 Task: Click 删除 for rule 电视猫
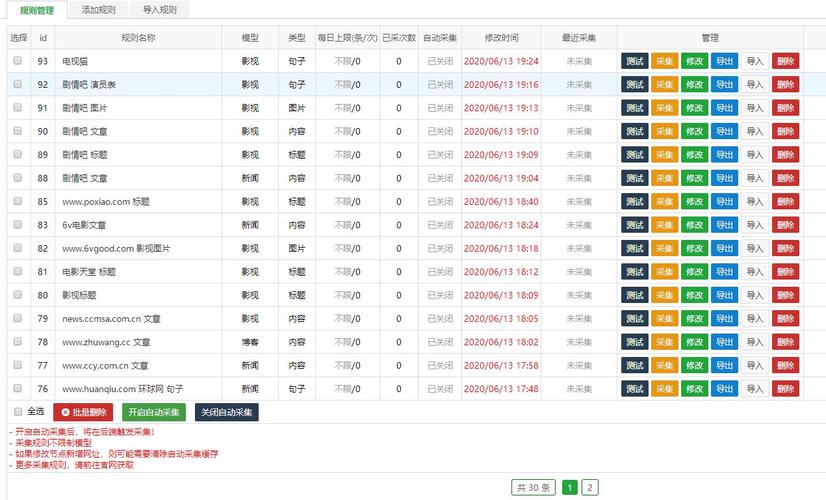(785, 61)
